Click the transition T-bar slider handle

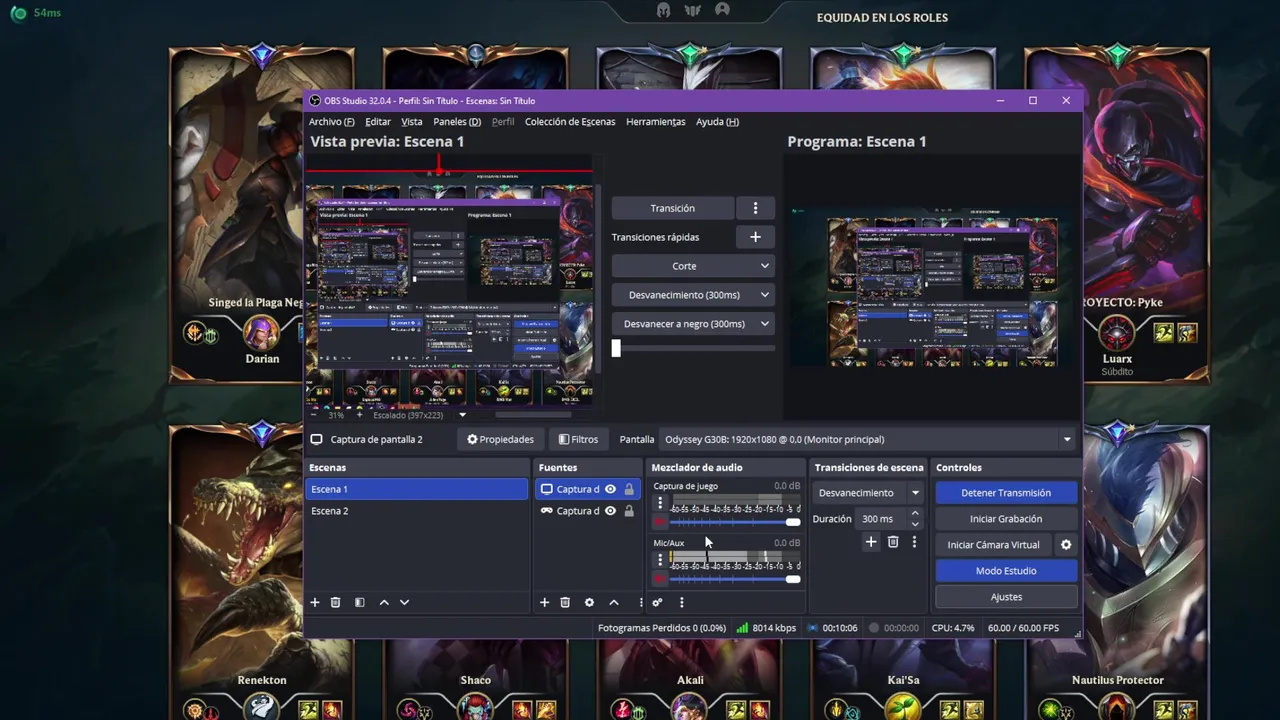[616, 348]
